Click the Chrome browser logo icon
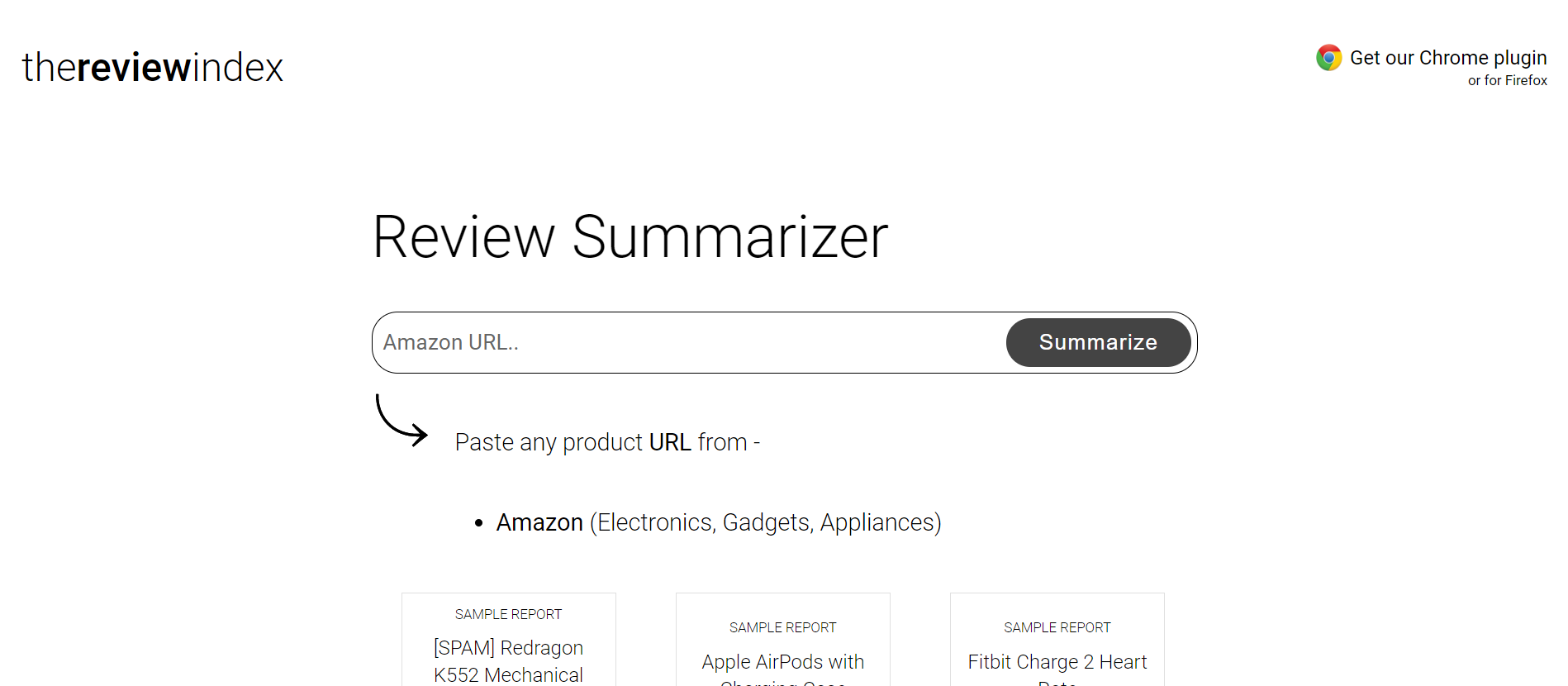Viewport: 1568px width, 686px height. [x=1329, y=58]
